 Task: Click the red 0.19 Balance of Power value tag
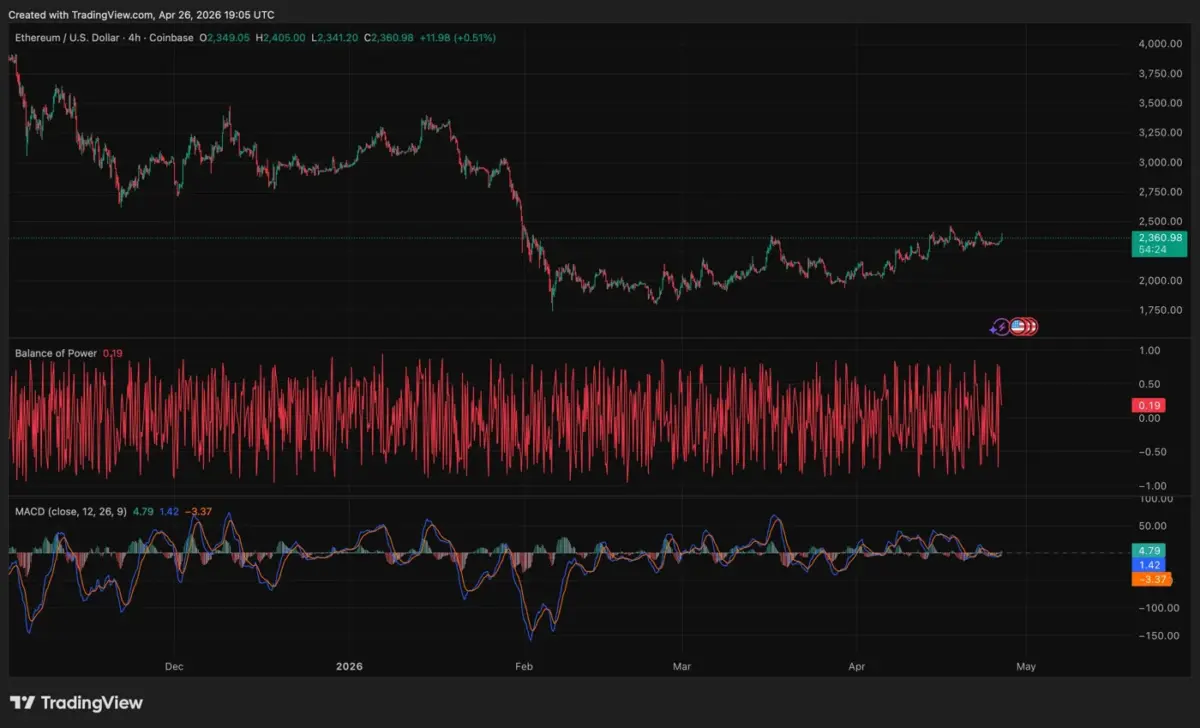coord(1147,405)
